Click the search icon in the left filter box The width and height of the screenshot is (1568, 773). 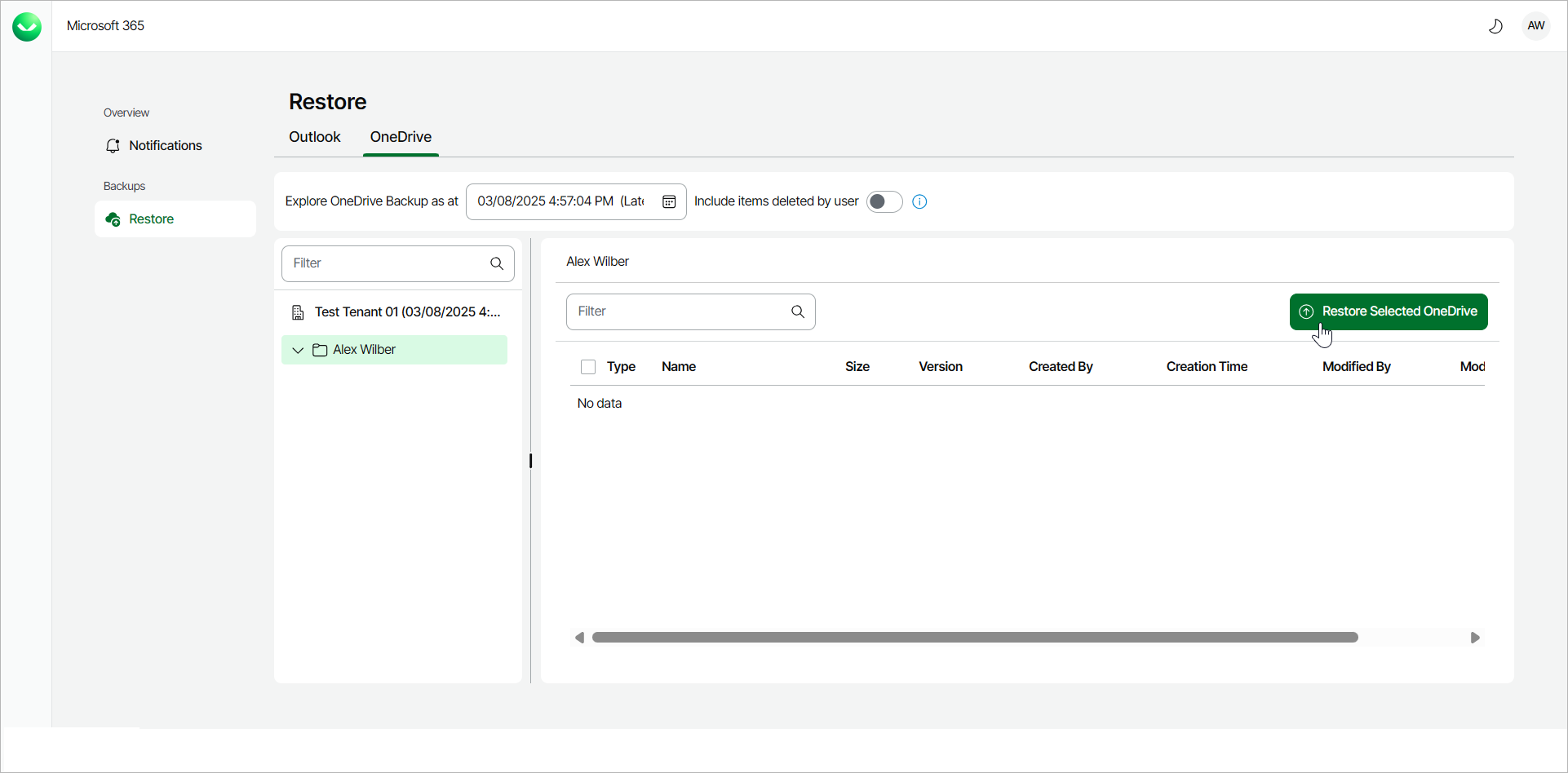coord(496,263)
